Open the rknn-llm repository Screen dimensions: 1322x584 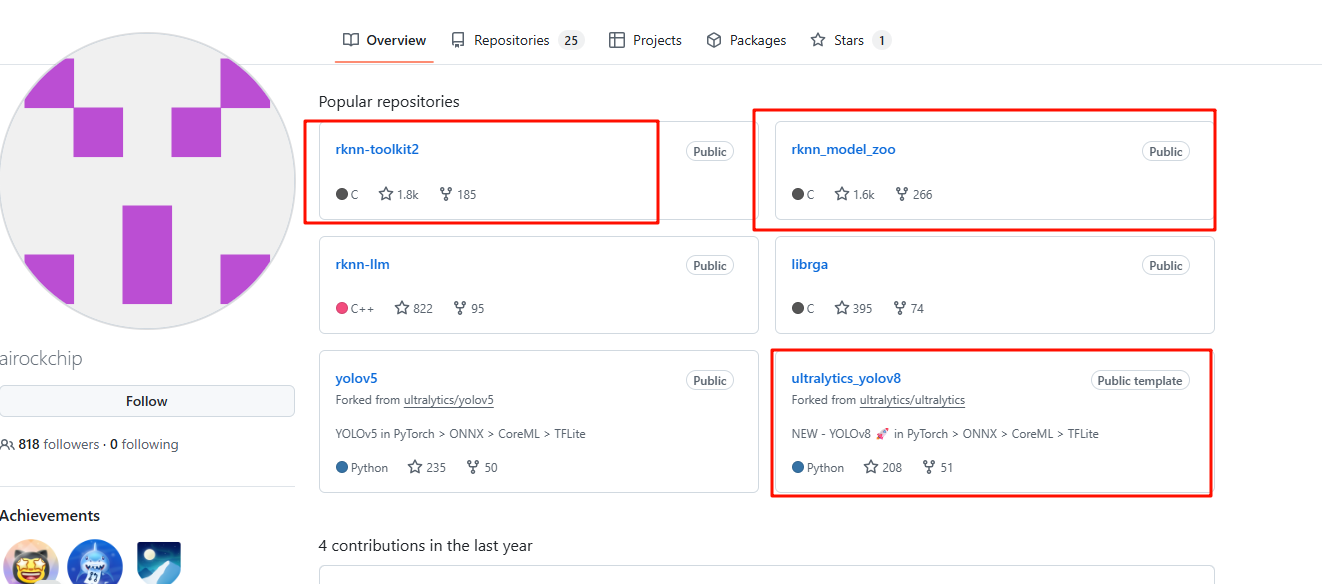[x=362, y=265]
